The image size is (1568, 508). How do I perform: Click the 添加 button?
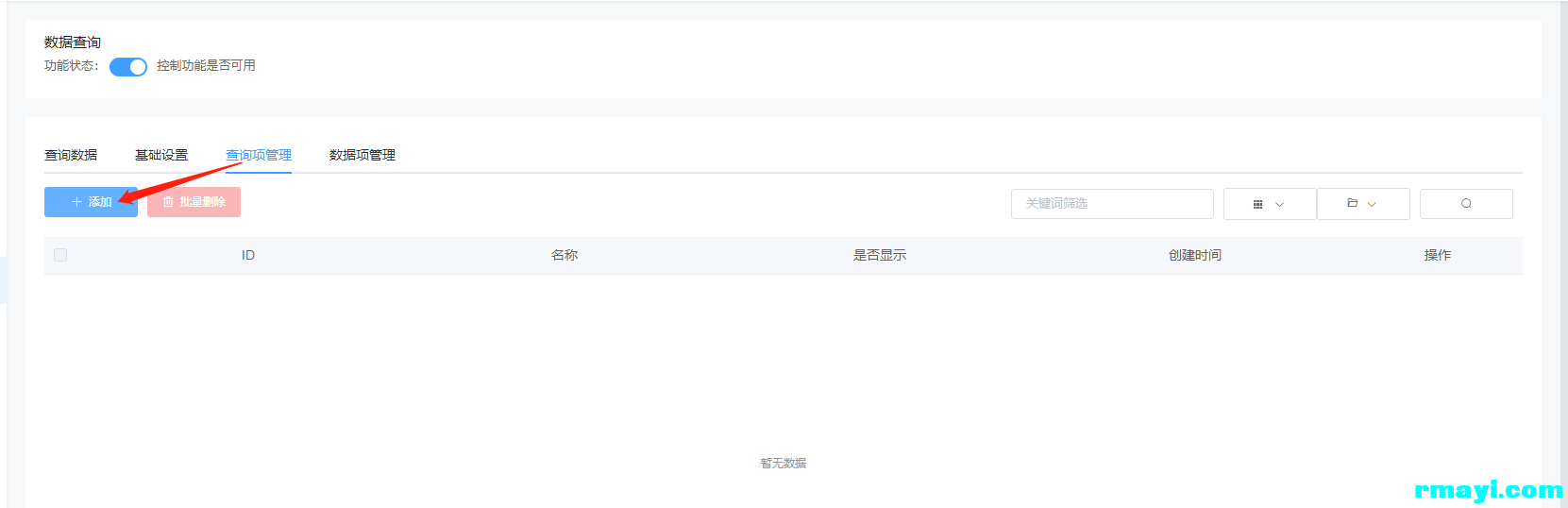(x=91, y=202)
